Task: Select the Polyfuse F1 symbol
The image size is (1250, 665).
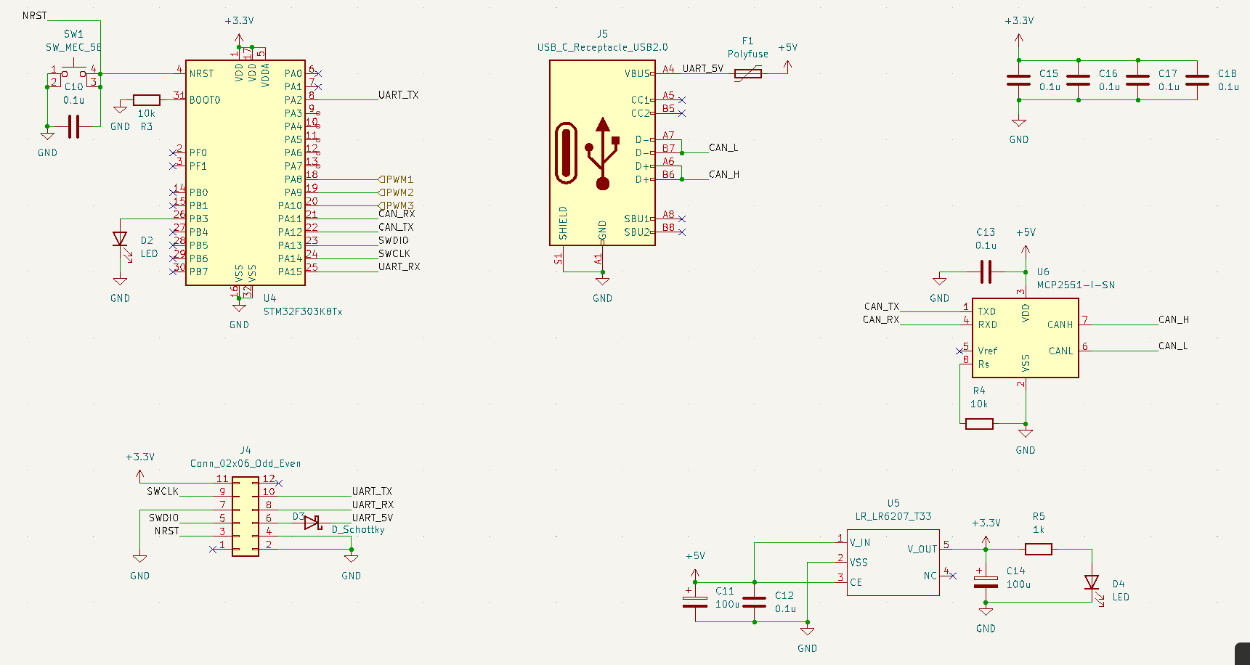Action: pyautogui.click(x=747, y=73)
